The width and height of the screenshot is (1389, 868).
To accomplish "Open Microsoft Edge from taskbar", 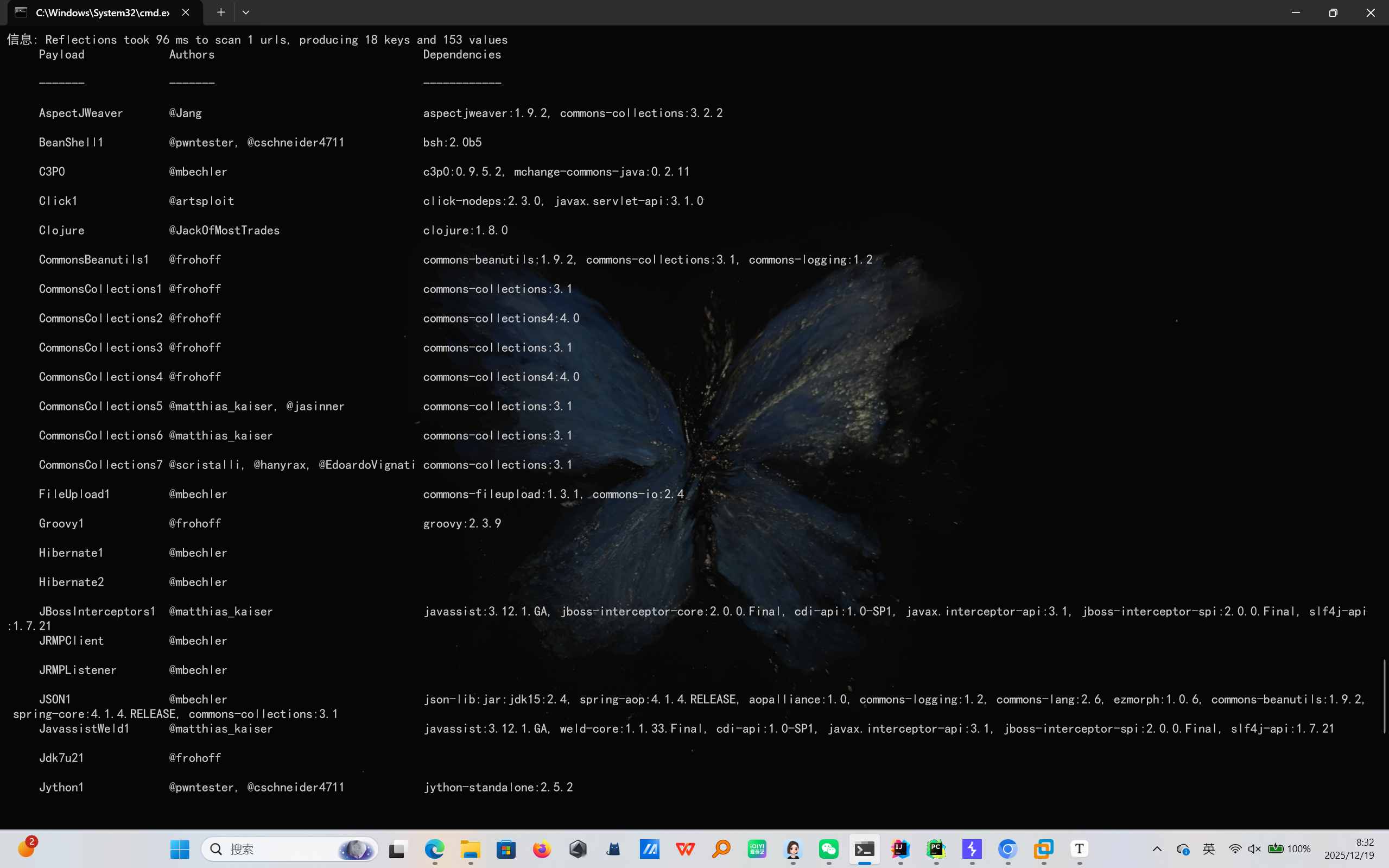I will (434, 849).
